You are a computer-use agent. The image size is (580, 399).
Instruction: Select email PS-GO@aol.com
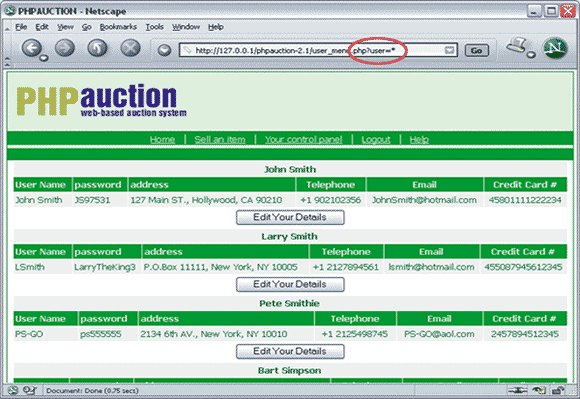click(439, 334)
